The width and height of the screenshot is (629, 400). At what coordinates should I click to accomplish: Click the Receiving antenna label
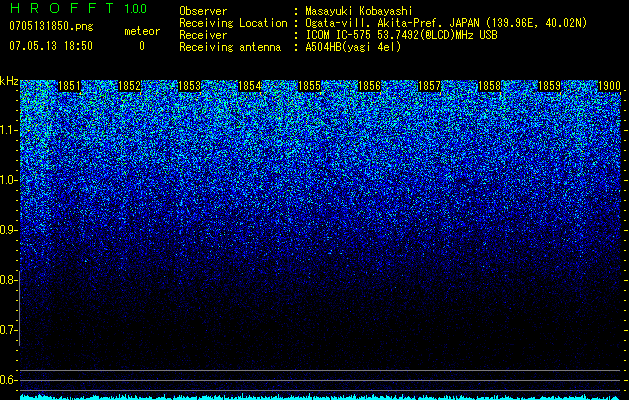click(230, 47)
